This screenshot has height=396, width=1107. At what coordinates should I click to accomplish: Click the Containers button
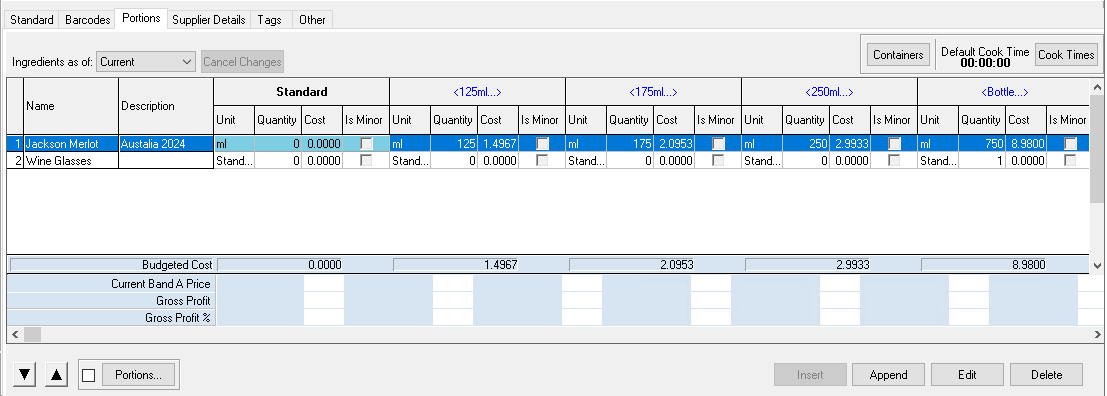coord(898,55)
